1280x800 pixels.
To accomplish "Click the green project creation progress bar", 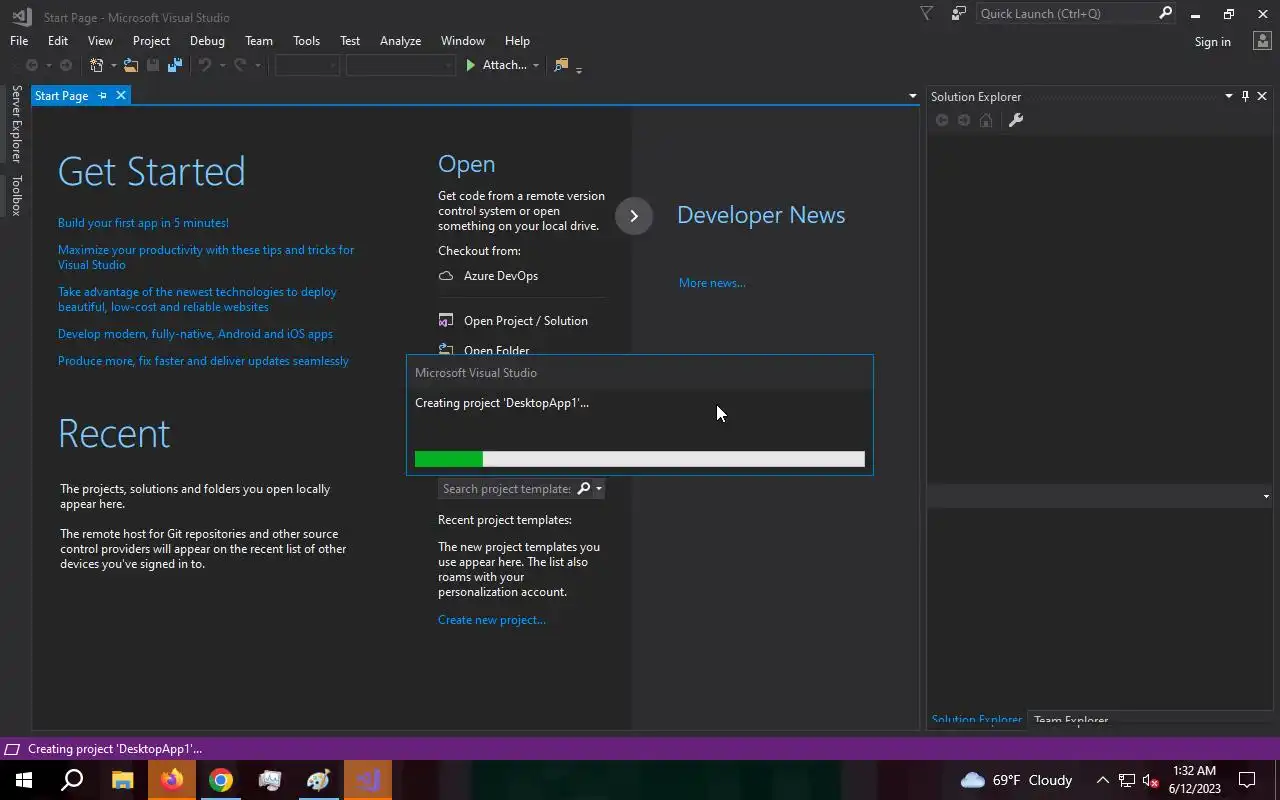I will click(640, 459).
